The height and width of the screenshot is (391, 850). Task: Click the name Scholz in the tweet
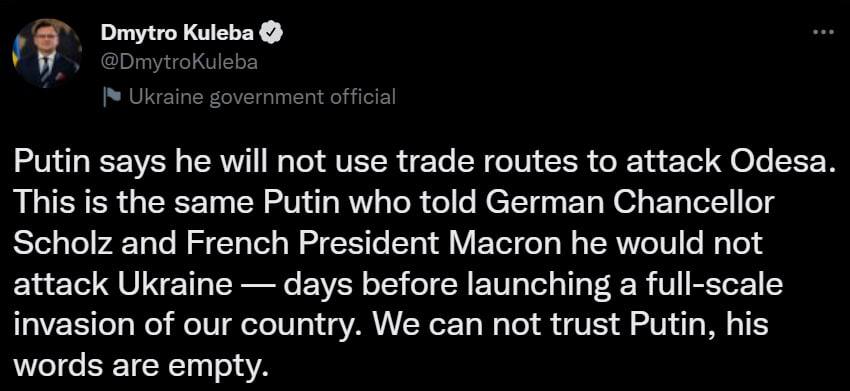pyautogui.click(x=61, y=245)
